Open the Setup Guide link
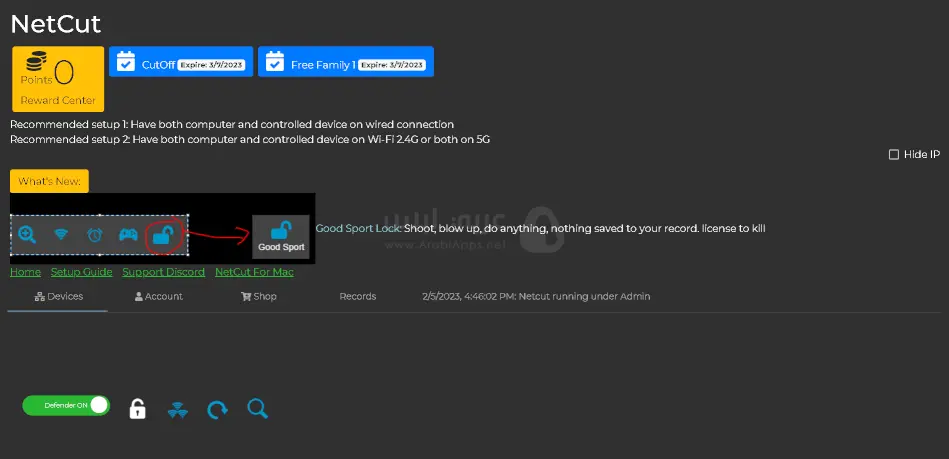Image resolution: width=949 pixels, height=459 pixels. click(81, 272)
